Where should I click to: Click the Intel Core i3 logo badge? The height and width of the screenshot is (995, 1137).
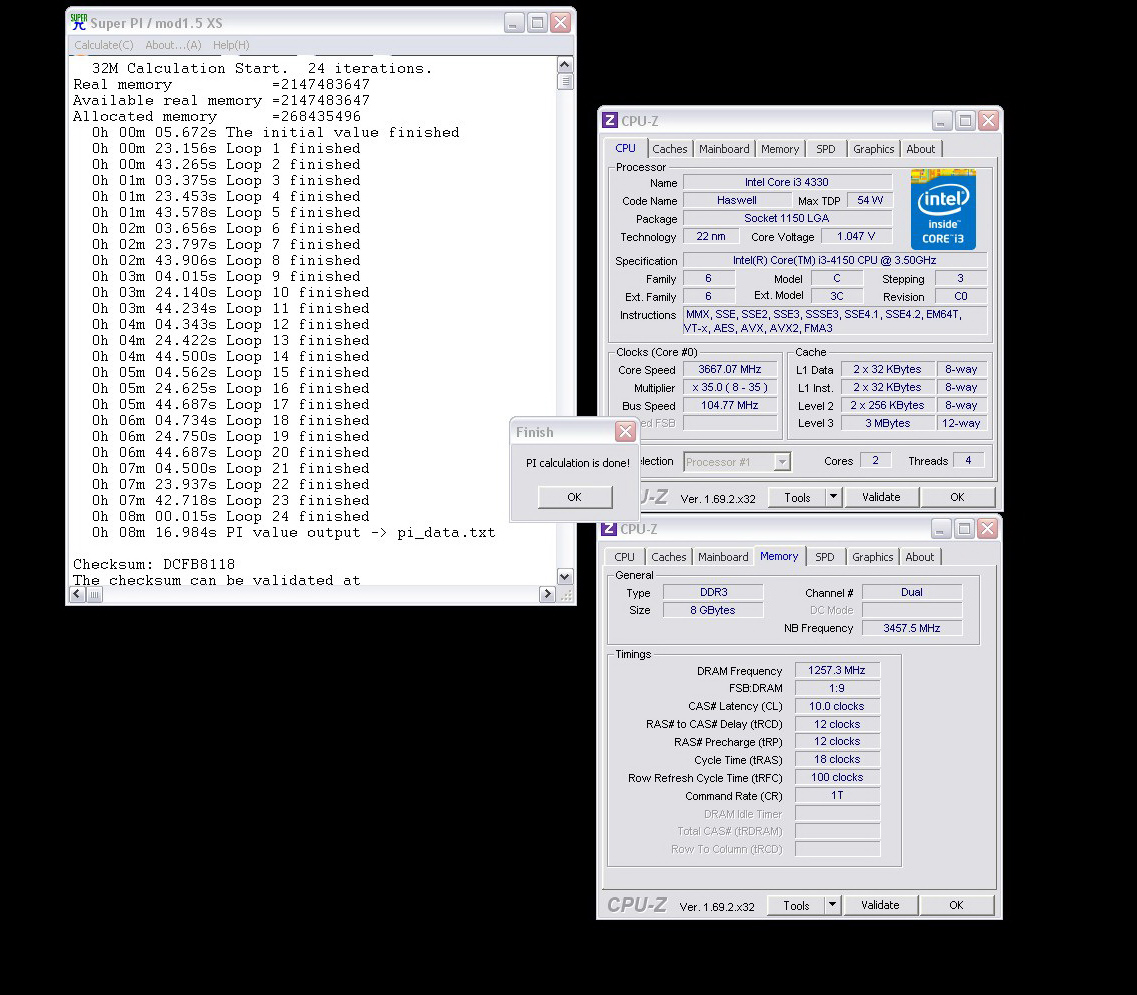(943, 210)
